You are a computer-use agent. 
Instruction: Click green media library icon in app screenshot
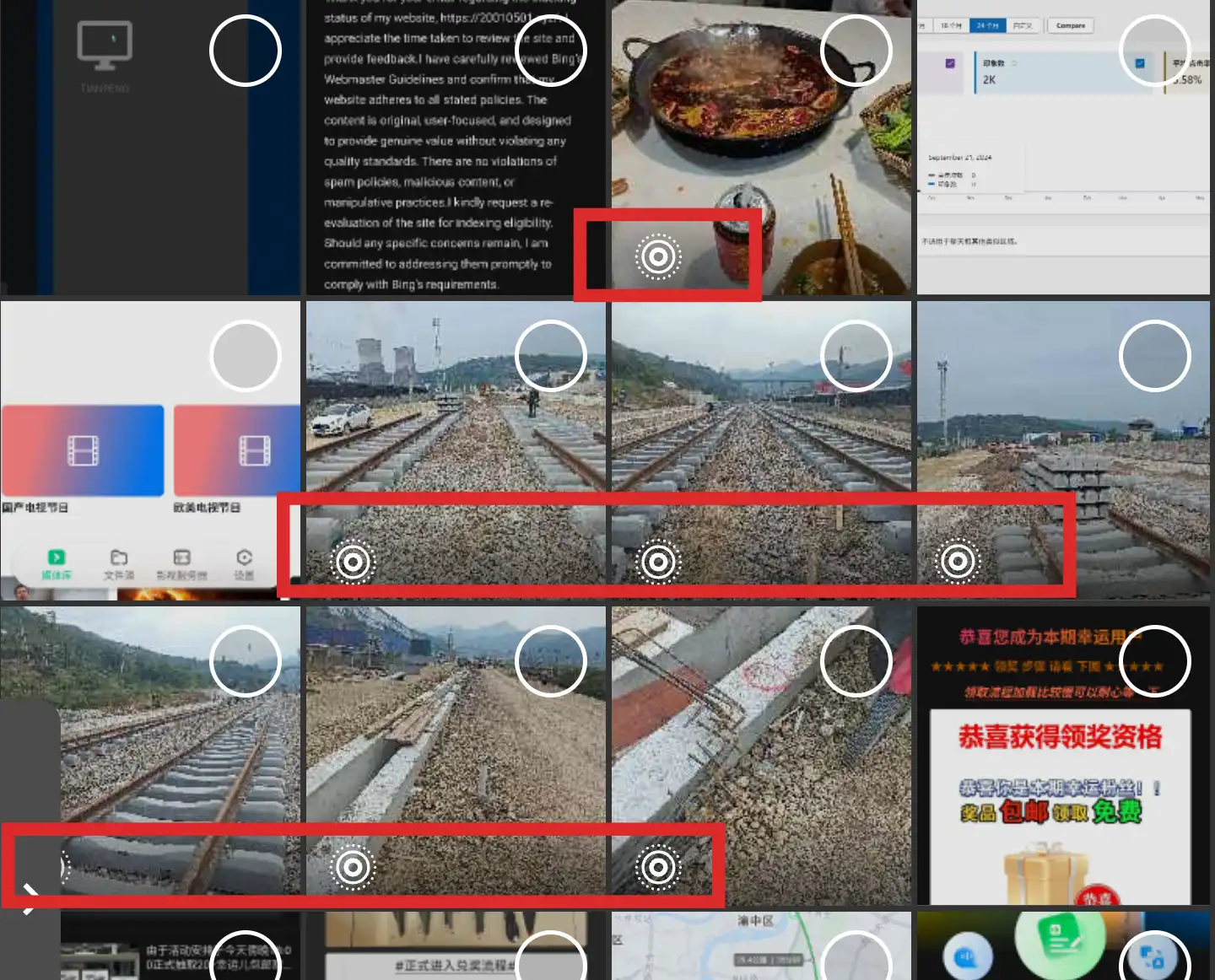click(x=57, y=558)
